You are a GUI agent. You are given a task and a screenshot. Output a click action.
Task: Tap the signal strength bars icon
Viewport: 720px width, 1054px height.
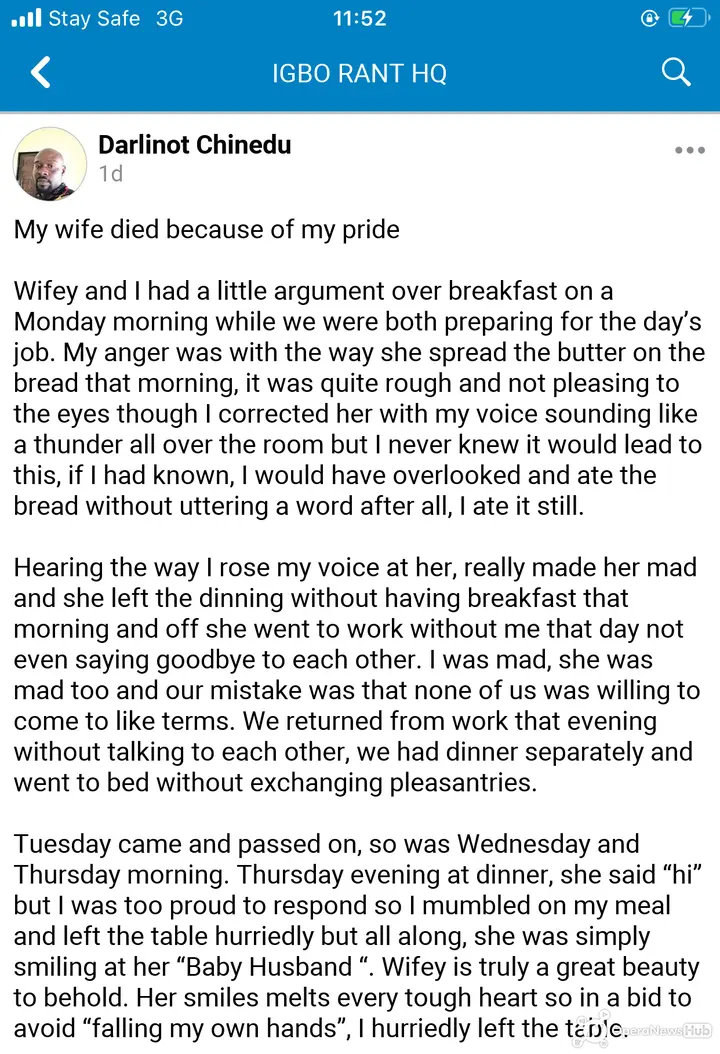[x=26, y=17]
